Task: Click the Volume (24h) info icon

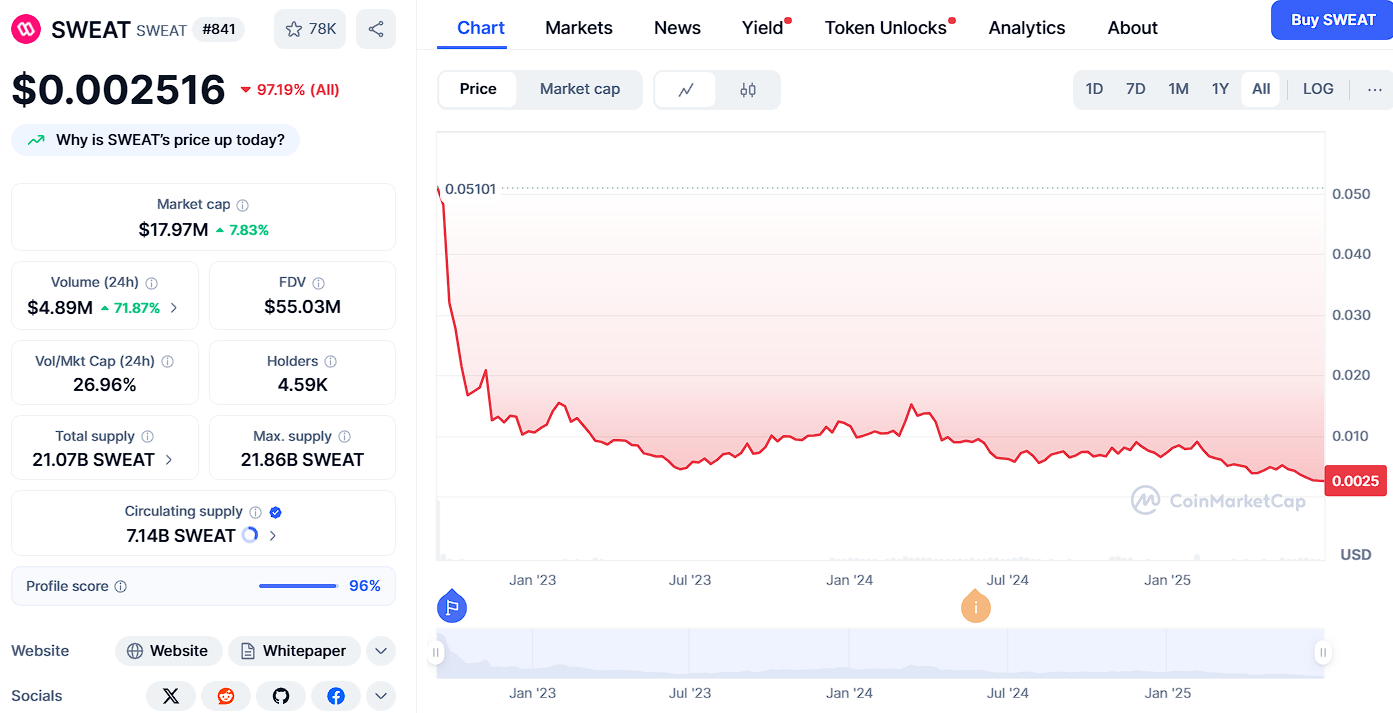Action: pos(152,283)
